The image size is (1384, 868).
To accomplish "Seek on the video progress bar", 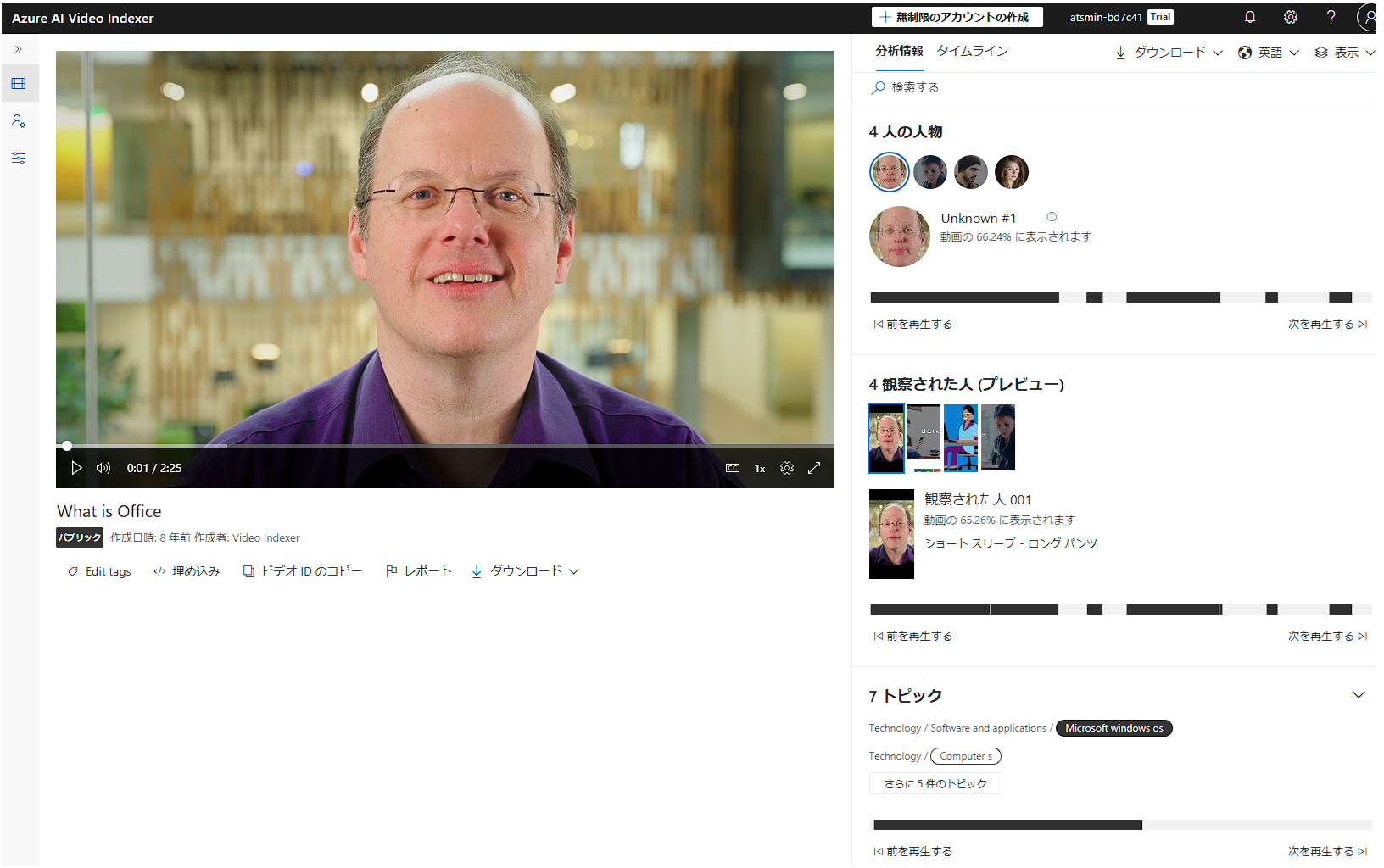I will coord(445,445).
